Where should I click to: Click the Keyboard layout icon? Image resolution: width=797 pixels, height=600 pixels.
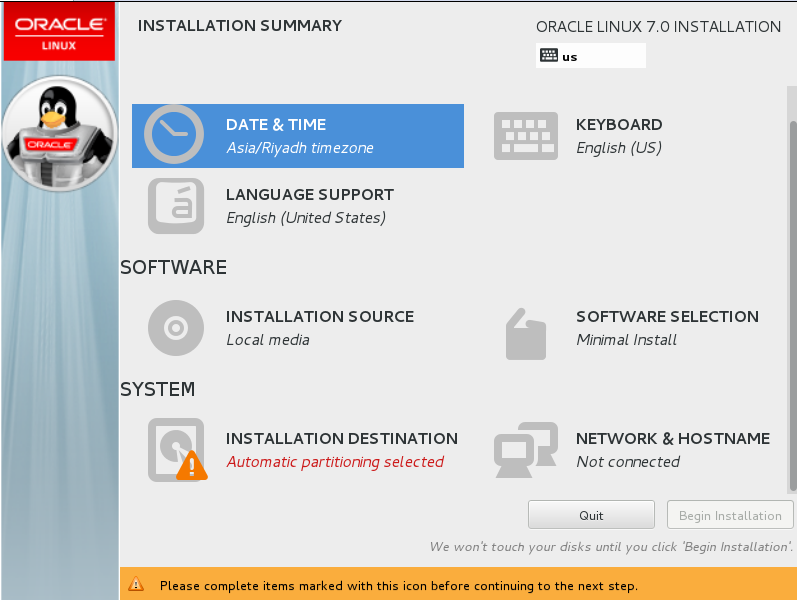point(526,136)
